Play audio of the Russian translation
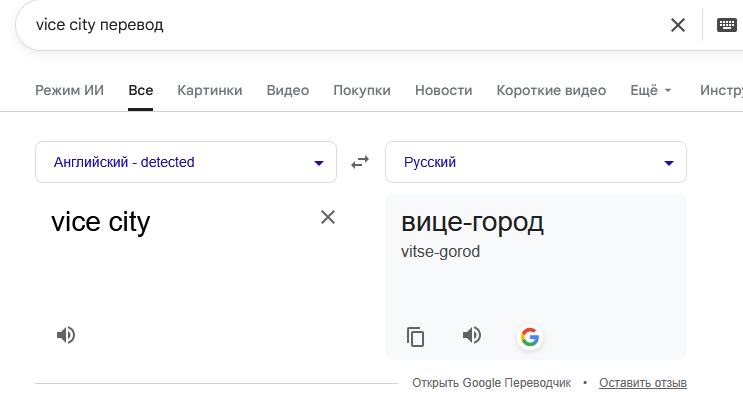The height and width of the screenshot is (415, 743). (x=472, y=335)
